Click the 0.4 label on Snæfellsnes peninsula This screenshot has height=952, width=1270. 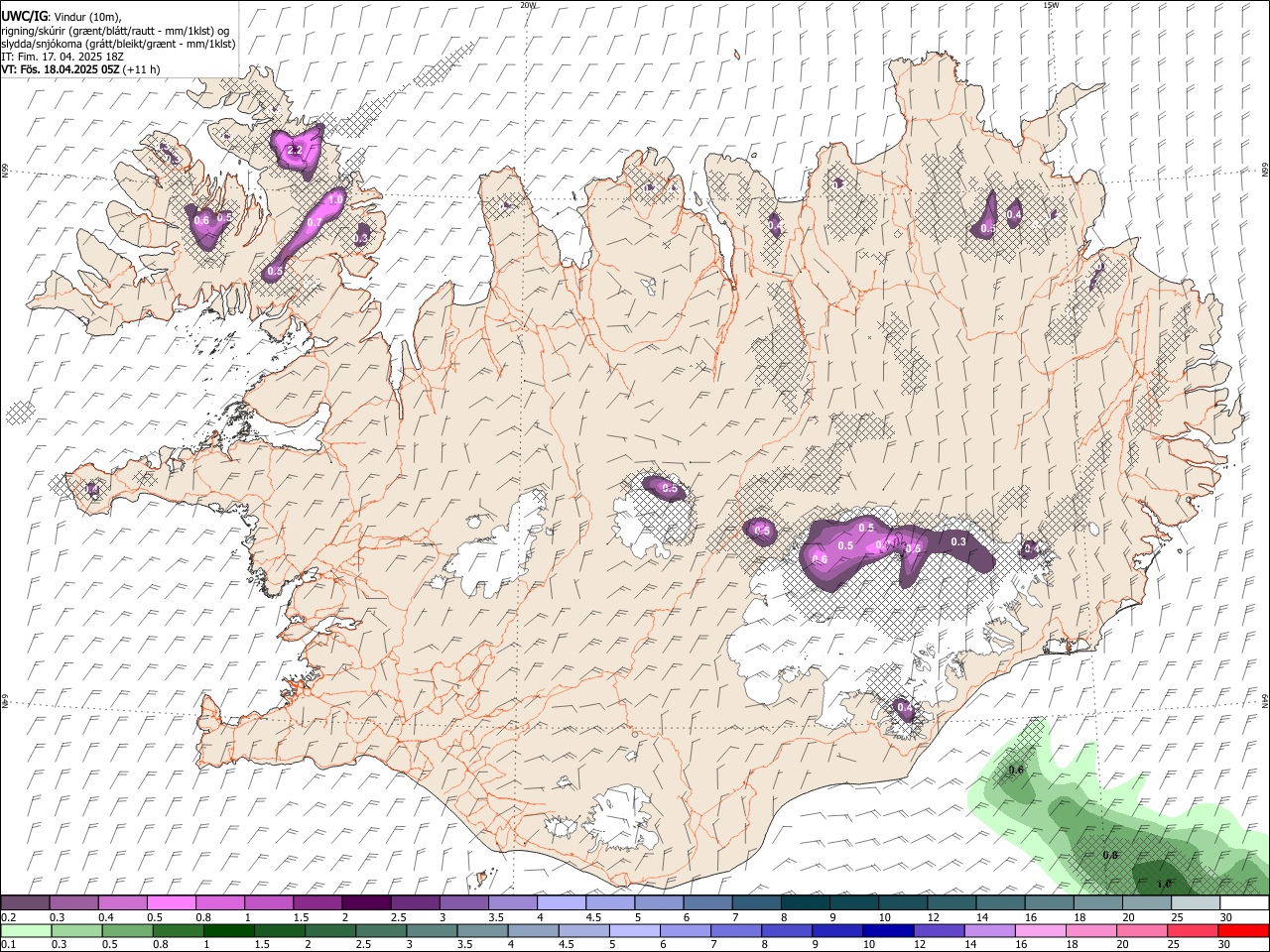pyautogui.click(x=91, y=489)
